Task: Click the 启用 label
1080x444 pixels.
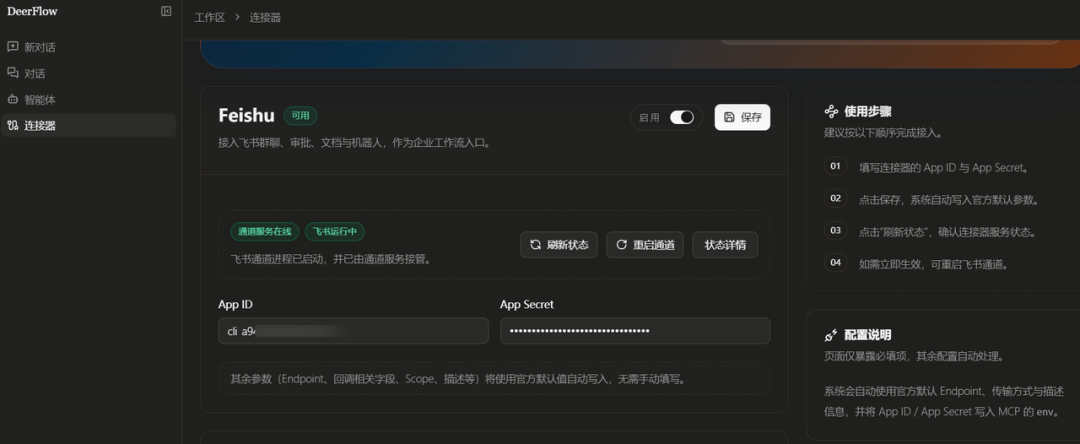Action: [650, 118]
